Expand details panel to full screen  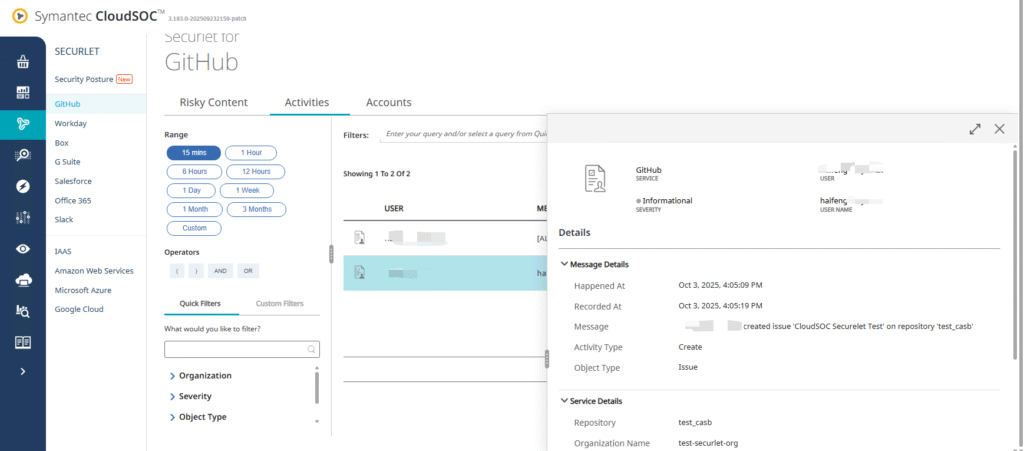[975, 129]
